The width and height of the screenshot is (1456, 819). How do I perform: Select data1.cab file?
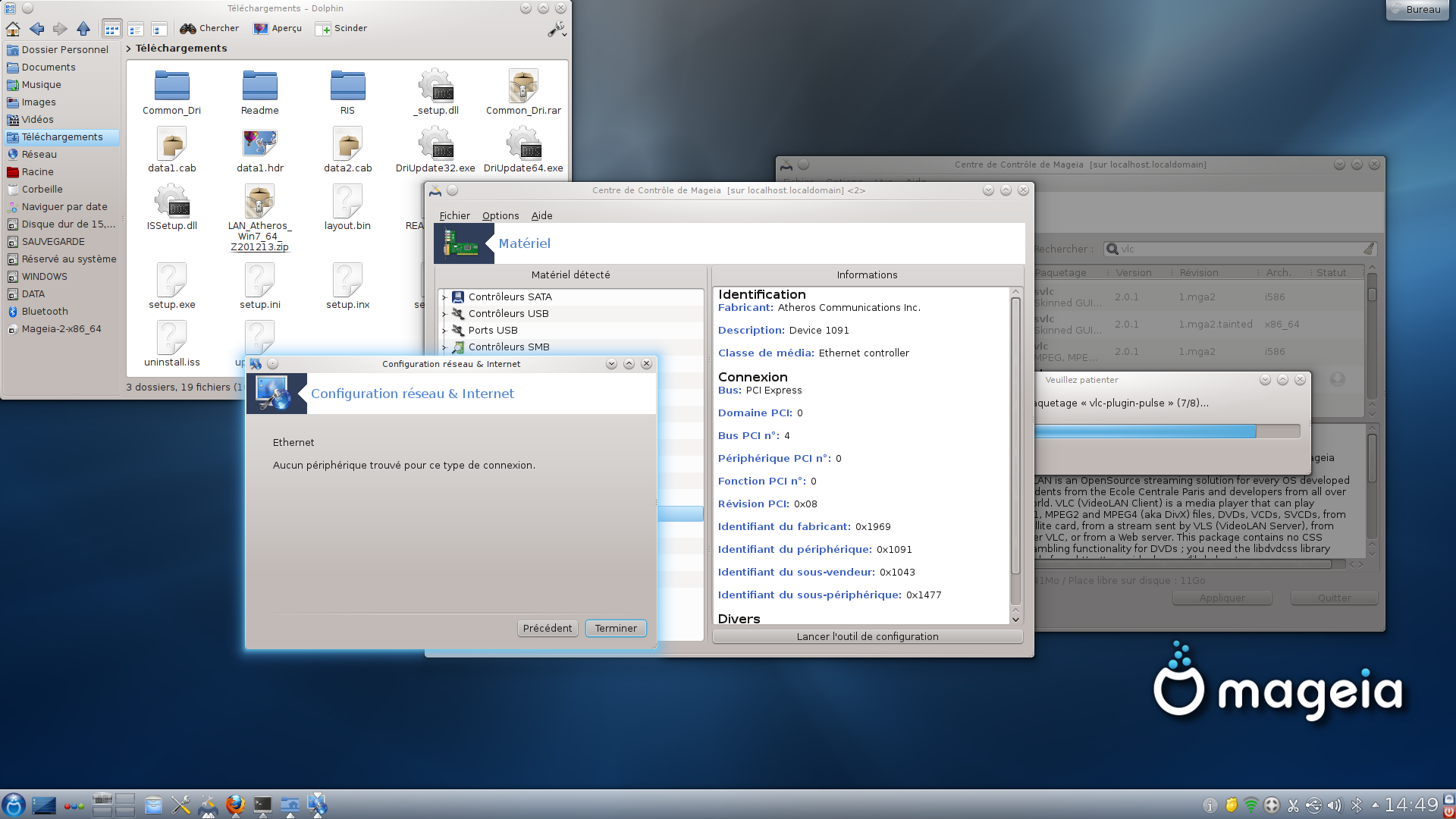(172, 149)
